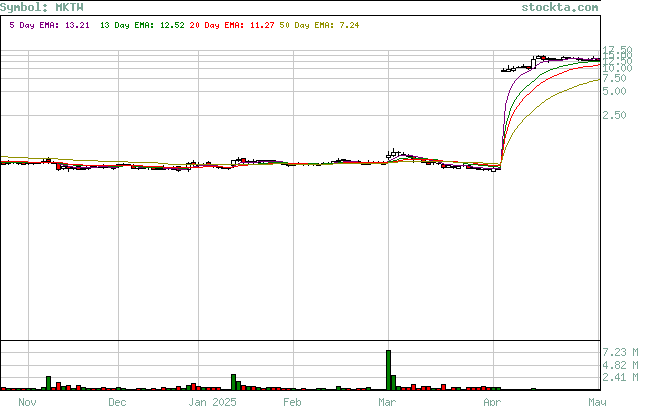This screenshot has width=655, height=406.
Task: Click the Dec date axis label
Action: point(117,401)
